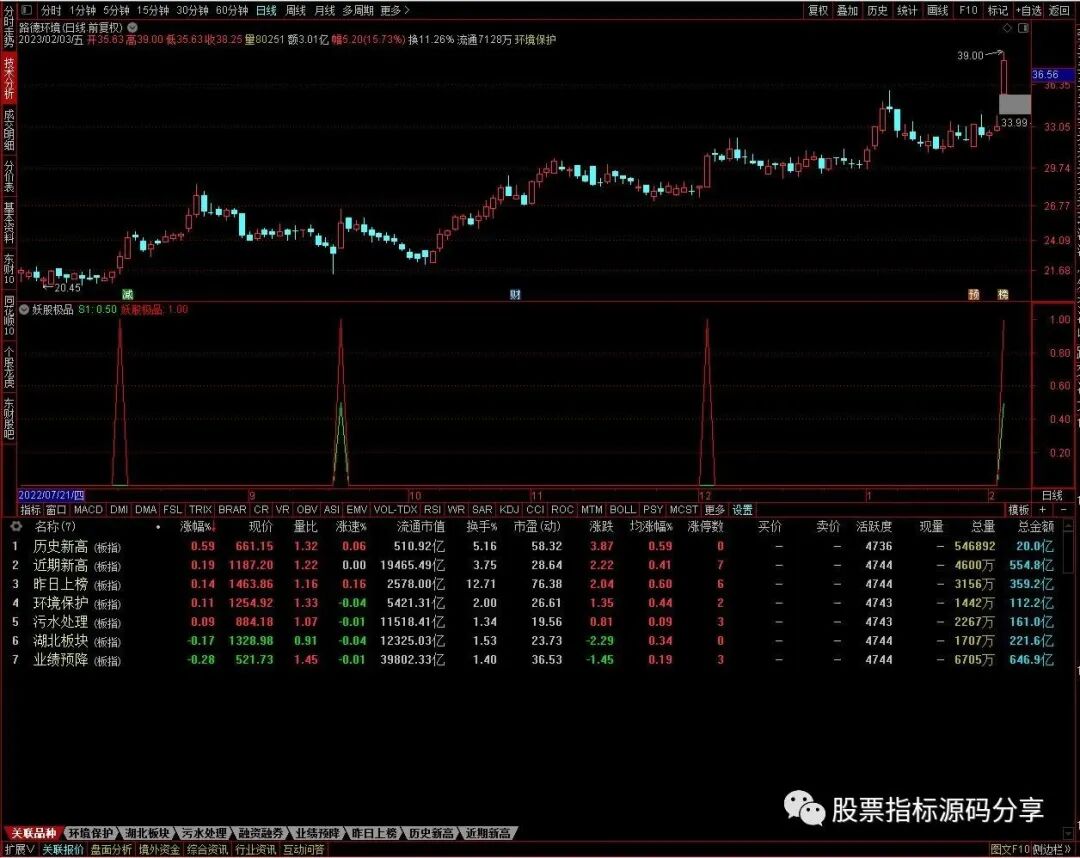Click the 榜 marker on the K-line chart
This screenshot has width=1080, height=858.
(1003, 294)
